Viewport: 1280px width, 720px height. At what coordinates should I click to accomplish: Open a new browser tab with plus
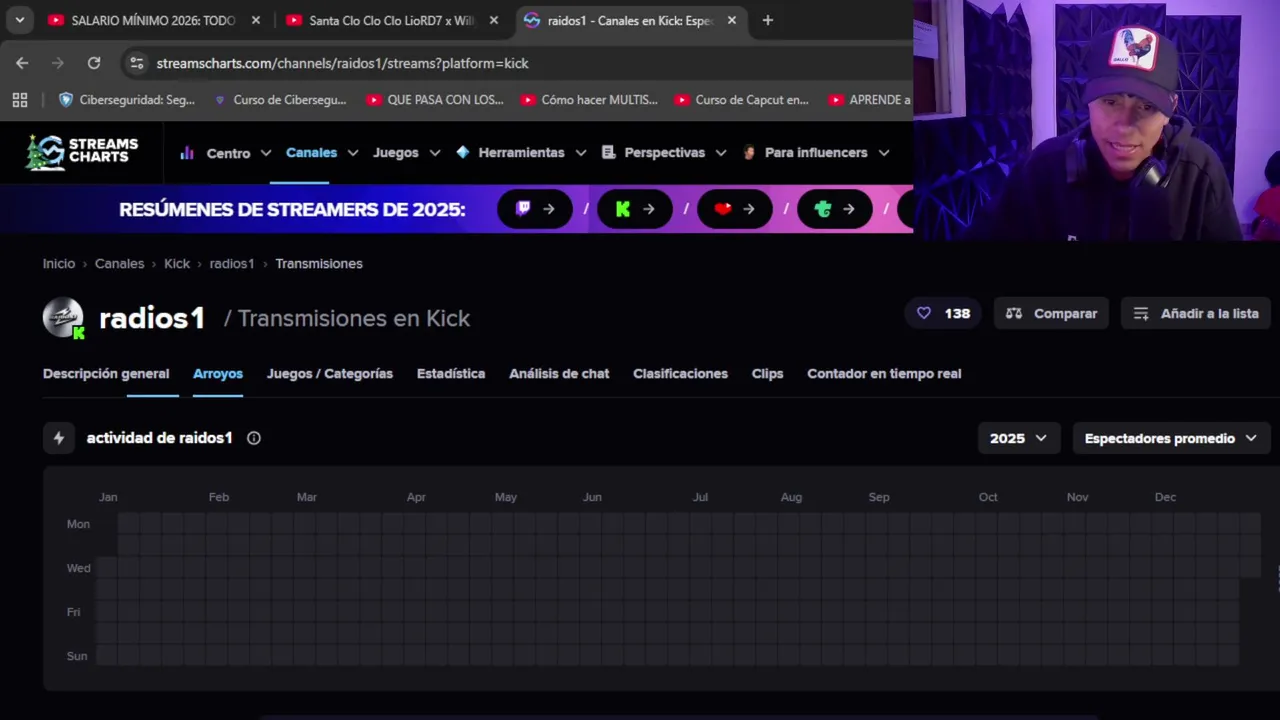point(767,20)
